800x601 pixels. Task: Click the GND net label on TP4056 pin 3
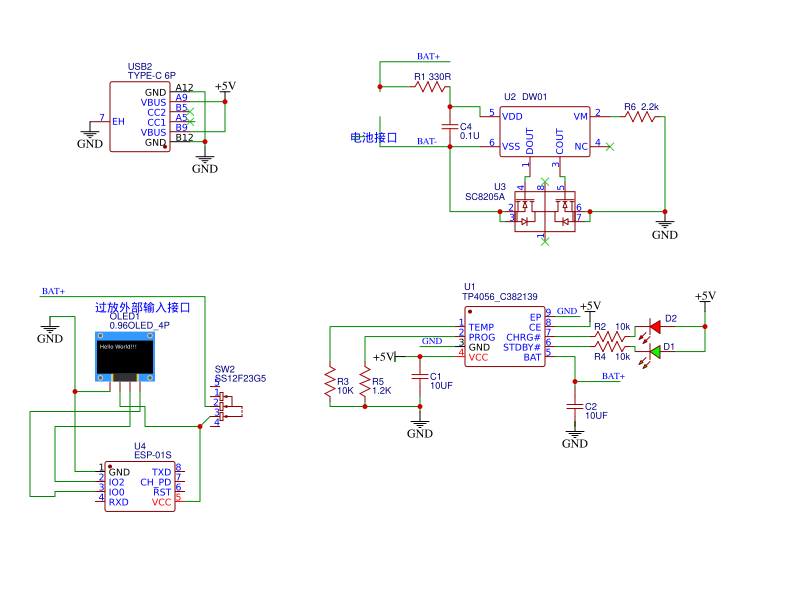click(x=432, y=341)
